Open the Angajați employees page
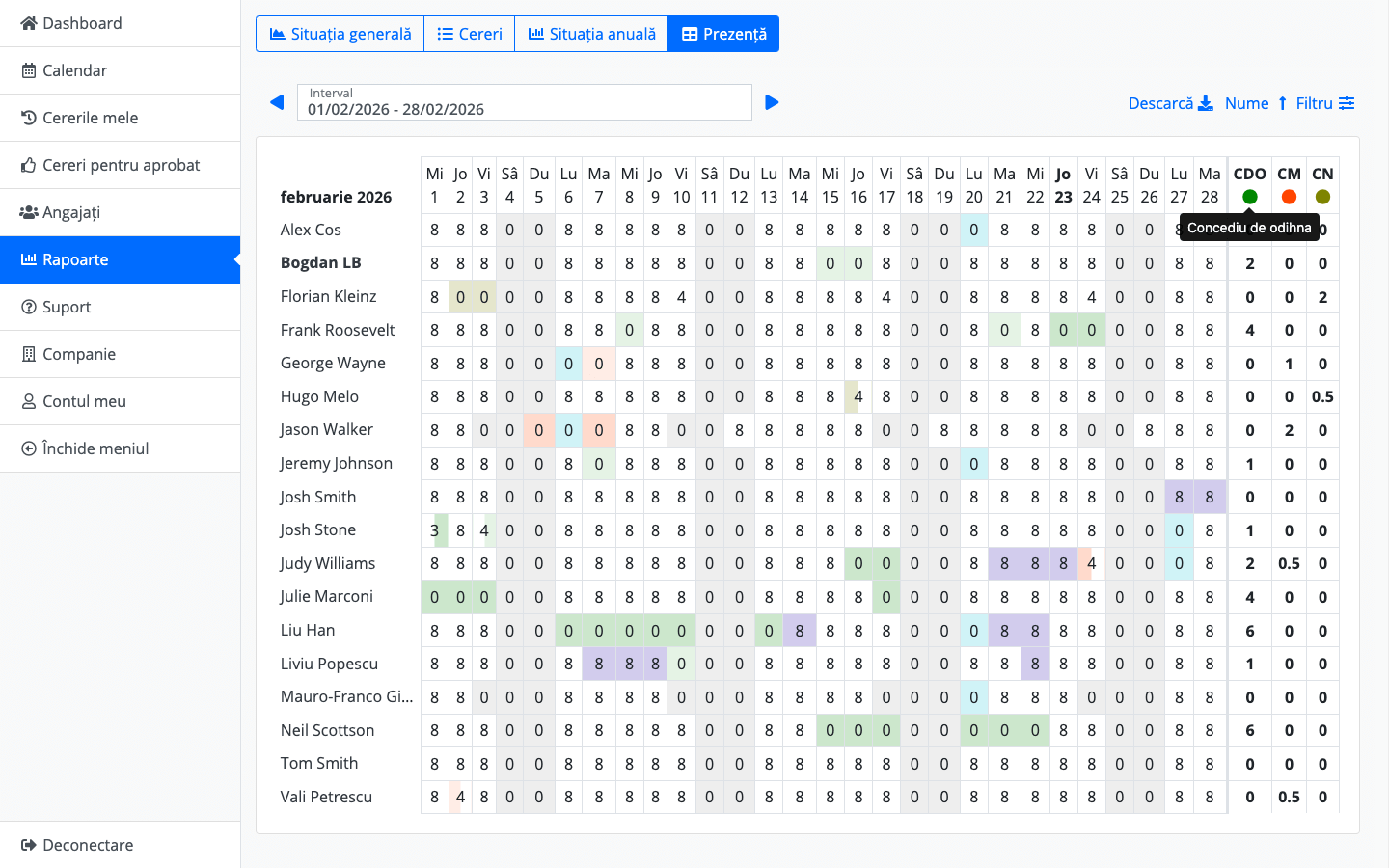The height and width of the screenshot is (868, 1389). click(70, 212)
